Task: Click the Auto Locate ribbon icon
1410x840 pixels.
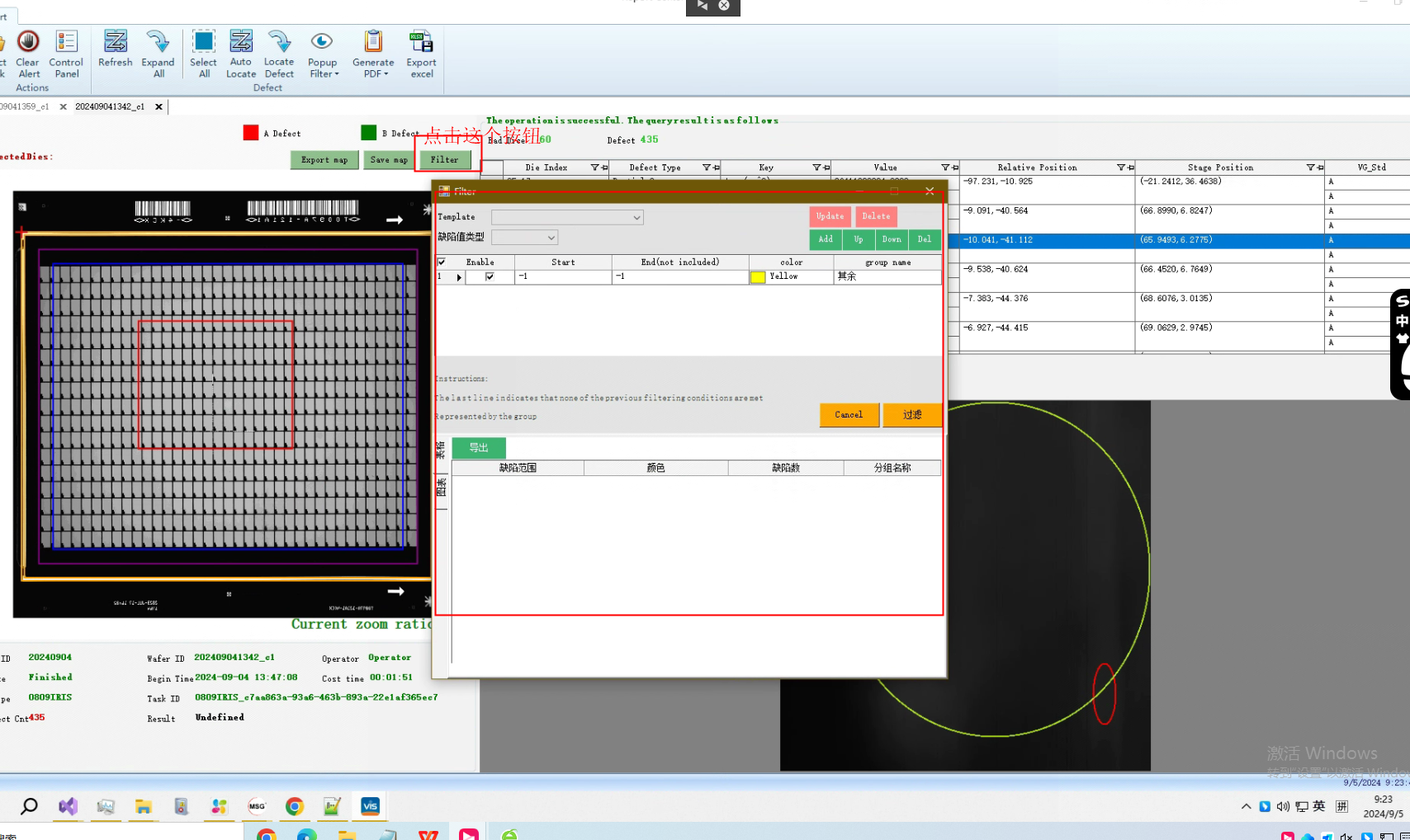Action: point(241,54)
